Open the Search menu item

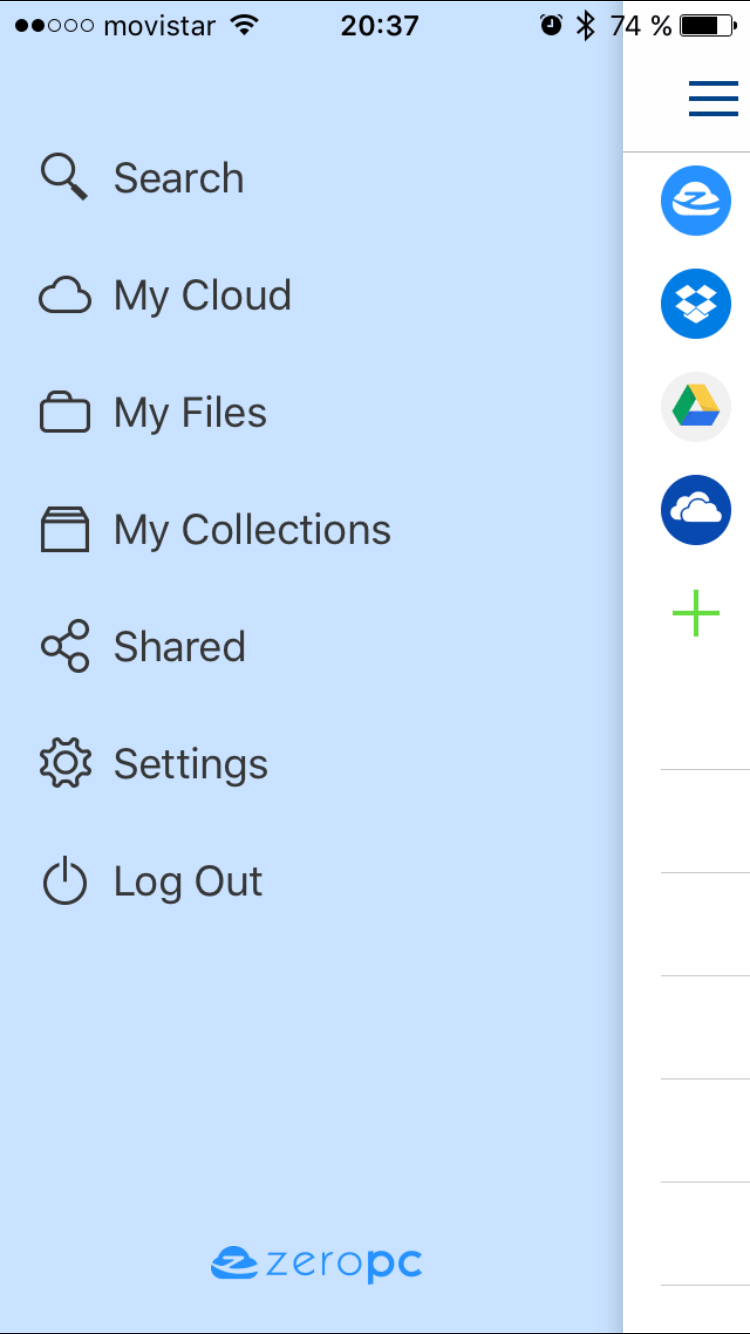tap(179, 178)
